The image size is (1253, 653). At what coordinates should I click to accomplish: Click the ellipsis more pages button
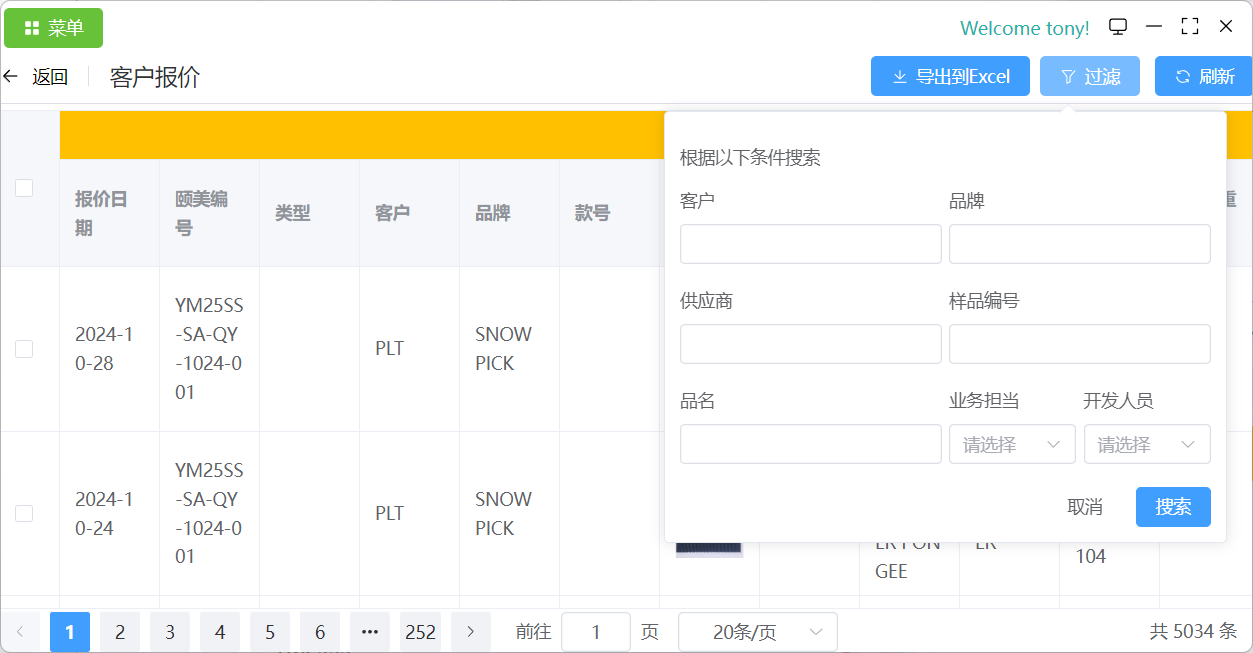click(370, 632)
